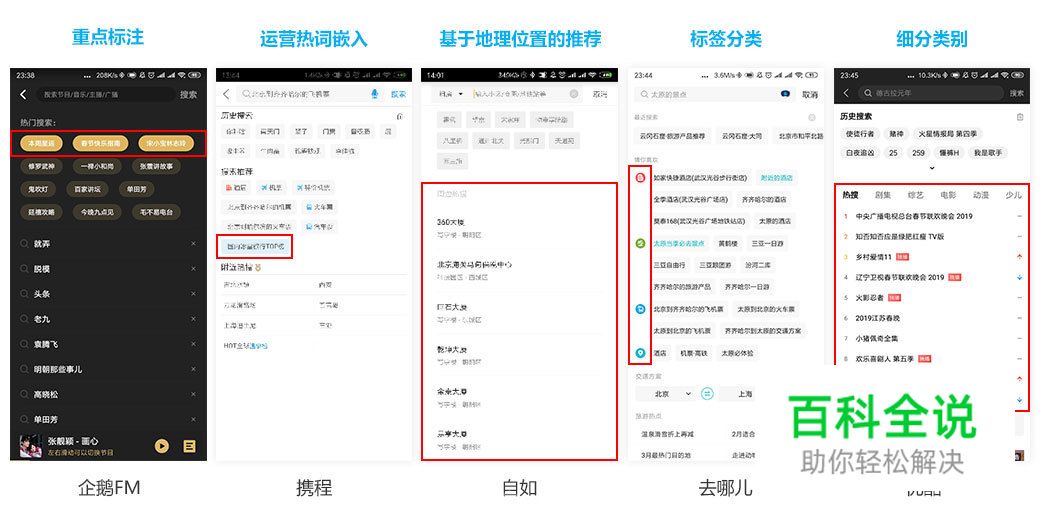This screenshot has width=1040, height=516.
Task: Swap 北京 and 上海 cities in 去哪儿
Action: pos(707,394)
